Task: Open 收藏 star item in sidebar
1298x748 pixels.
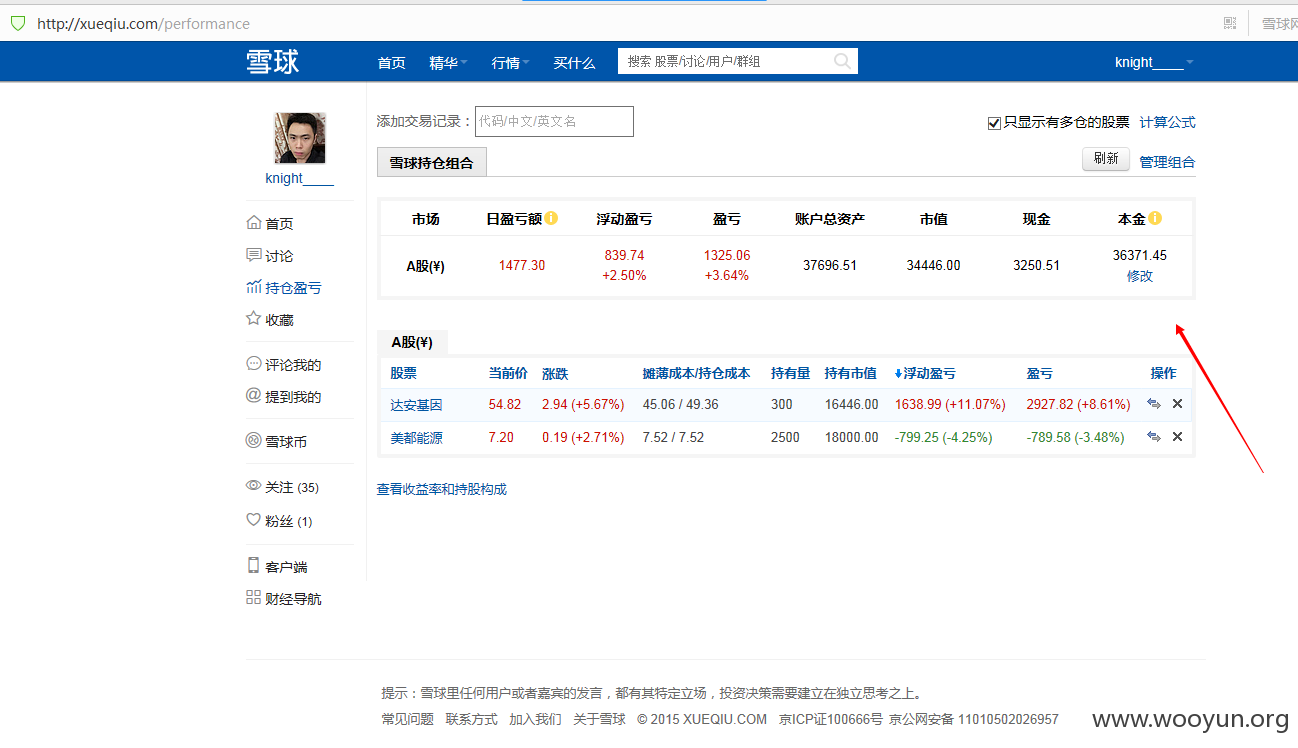Action: (270, 320)
